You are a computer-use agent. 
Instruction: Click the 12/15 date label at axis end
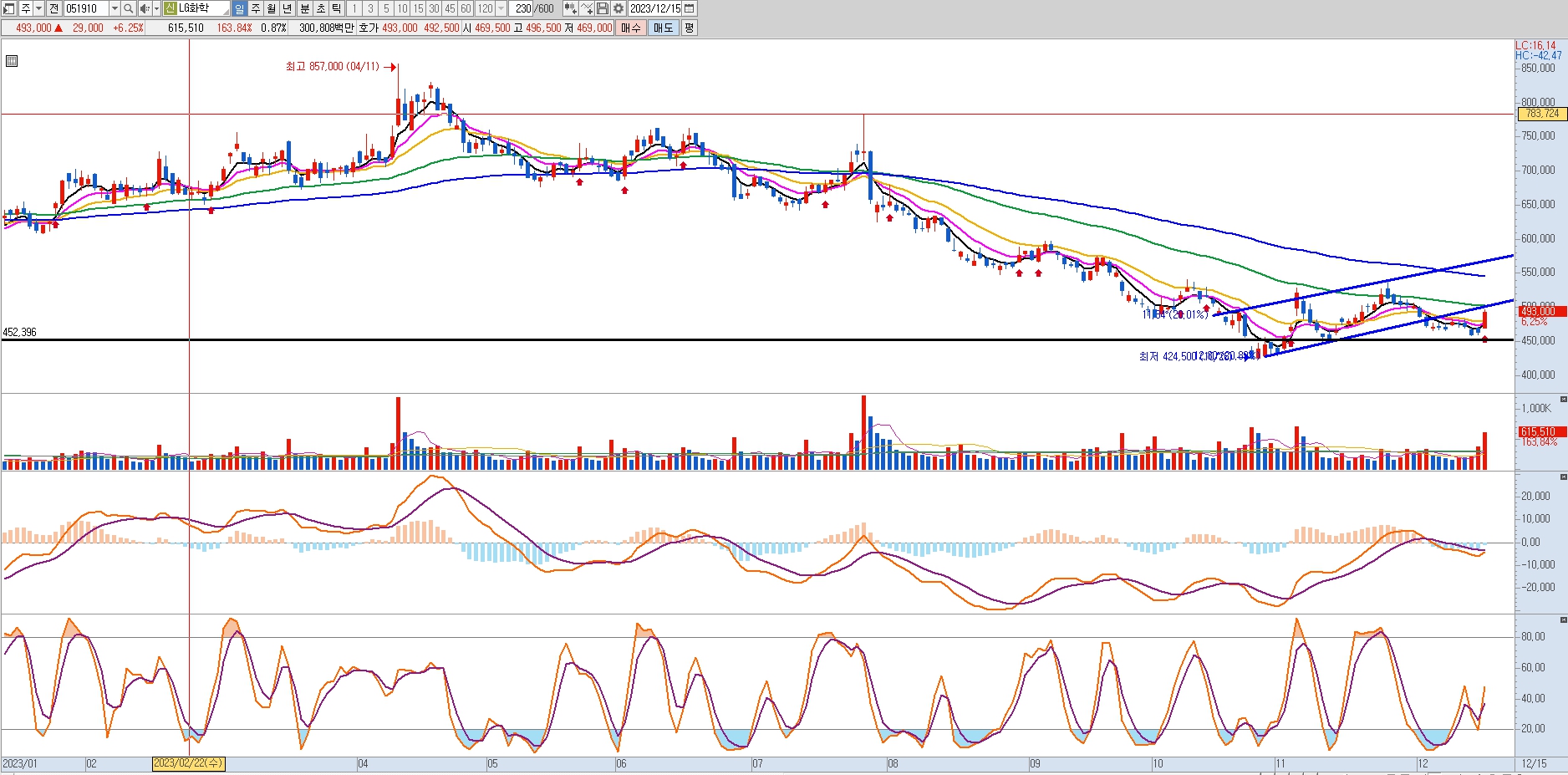(1534, 764)
